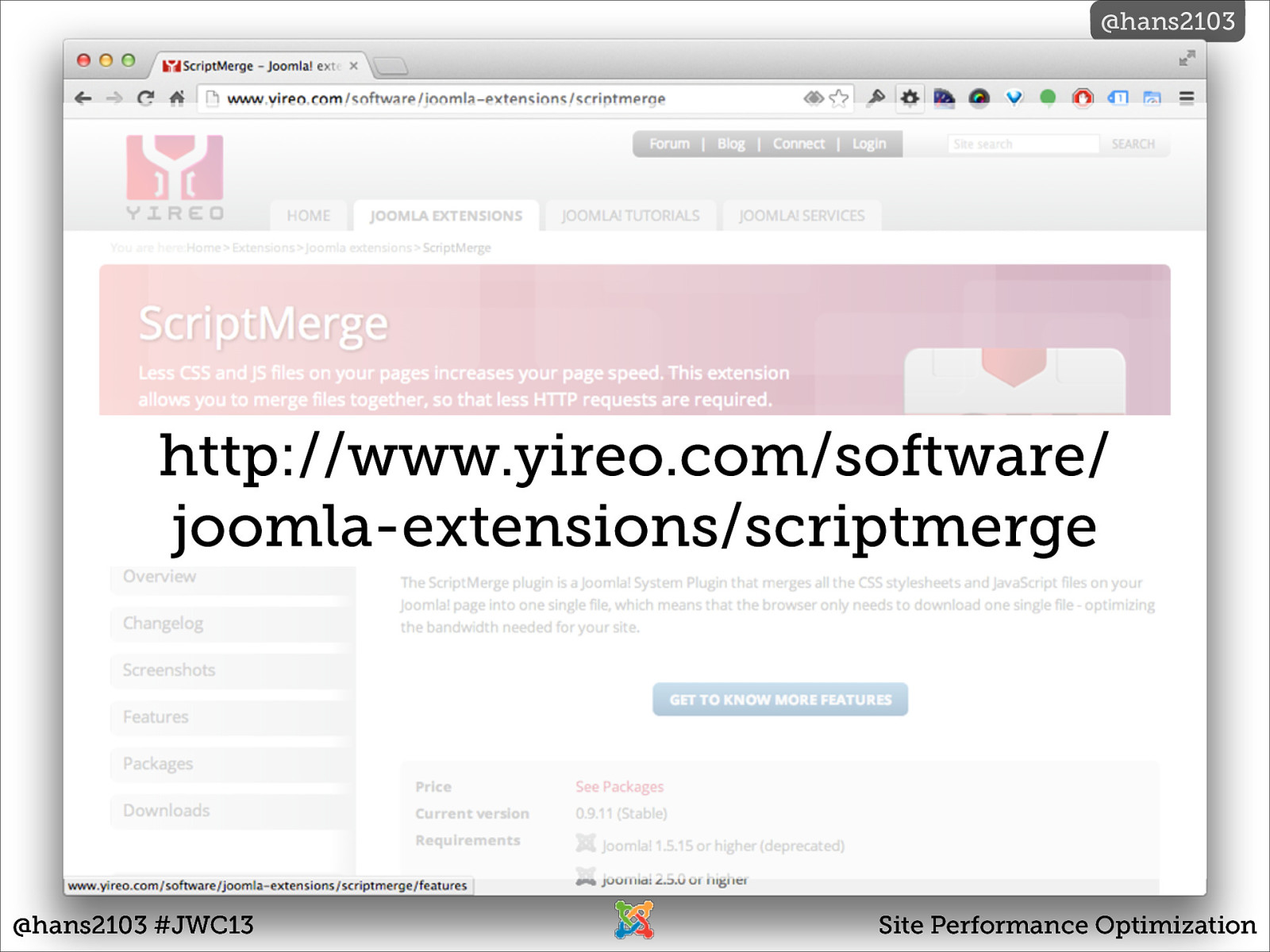
Task: Click the wrench-style extension icon in toolbar
Action: click(x=876, y=98)
